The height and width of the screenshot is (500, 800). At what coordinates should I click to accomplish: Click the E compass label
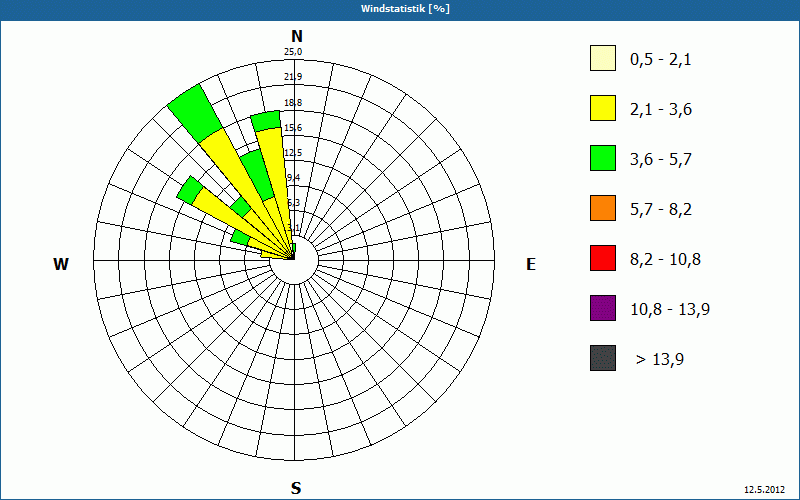531,264
